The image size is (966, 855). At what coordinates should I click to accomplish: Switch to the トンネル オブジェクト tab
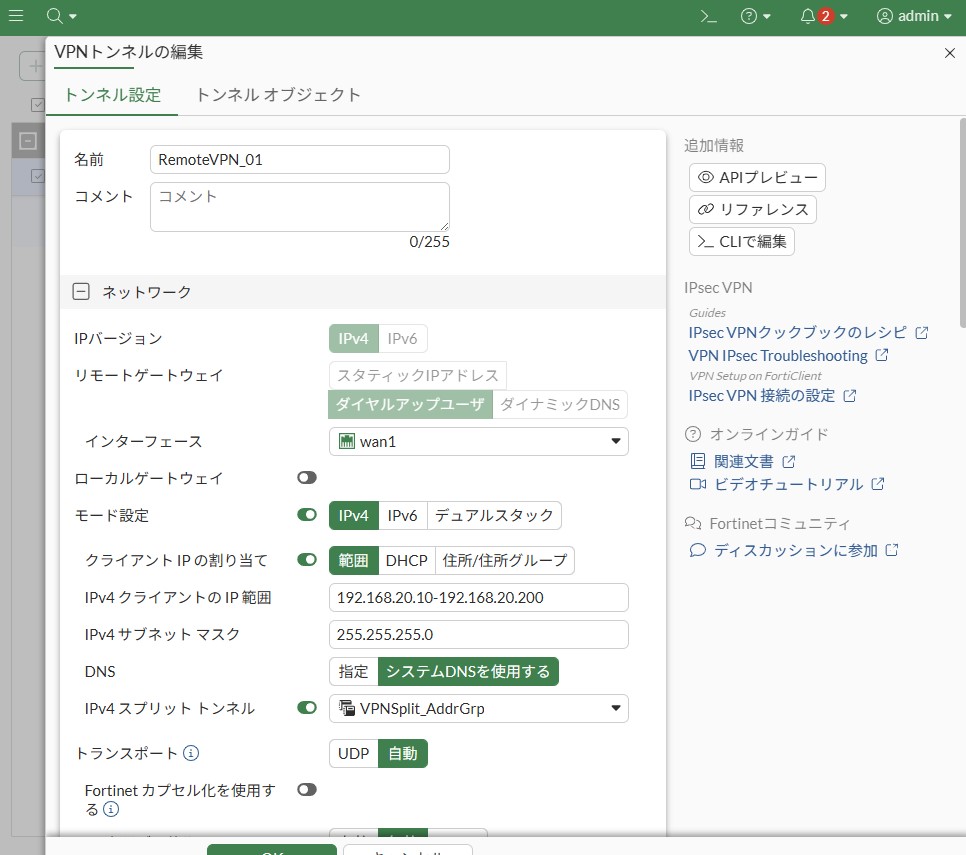pos(278,95)
